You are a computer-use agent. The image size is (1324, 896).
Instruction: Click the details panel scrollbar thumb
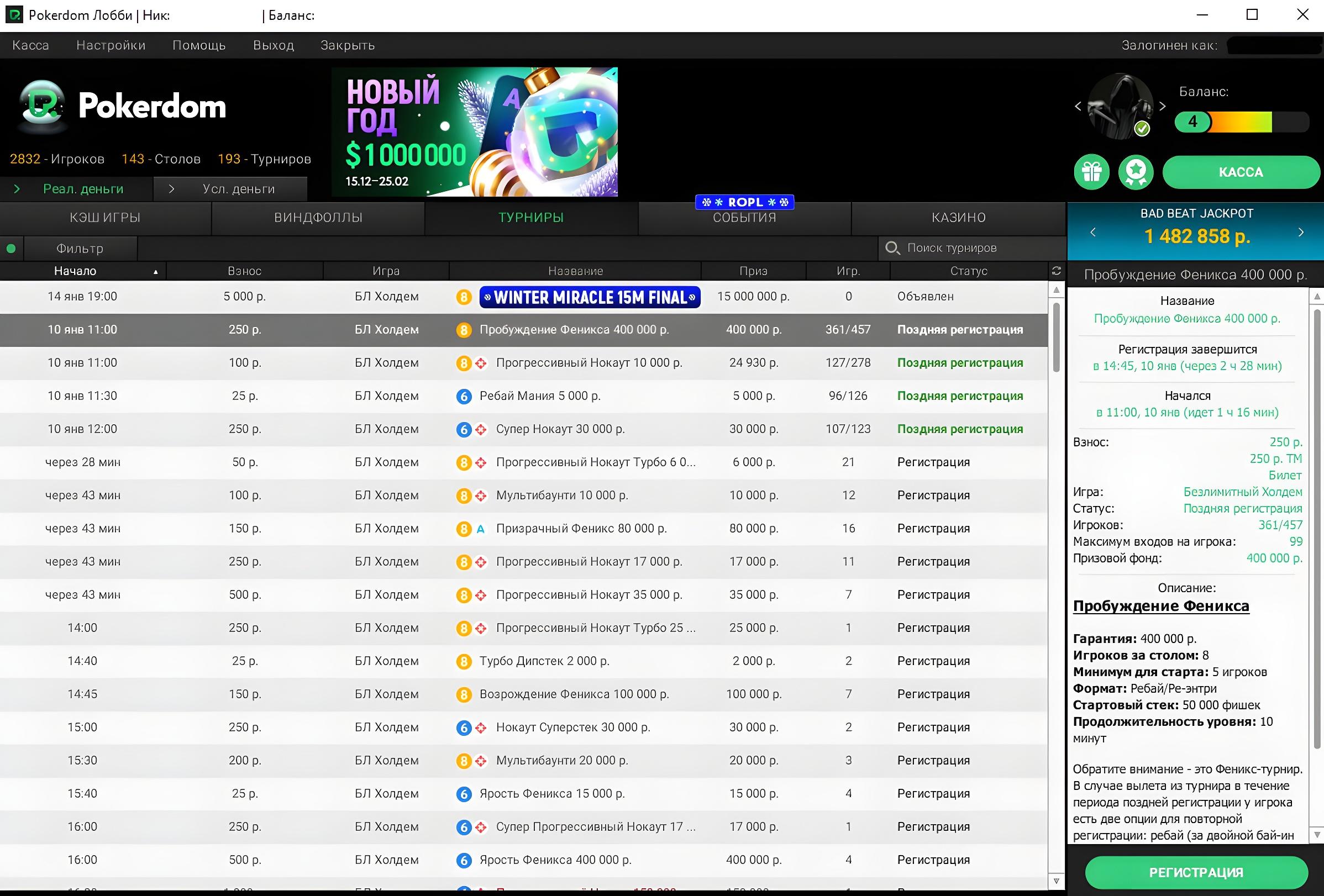[1317, 528]
